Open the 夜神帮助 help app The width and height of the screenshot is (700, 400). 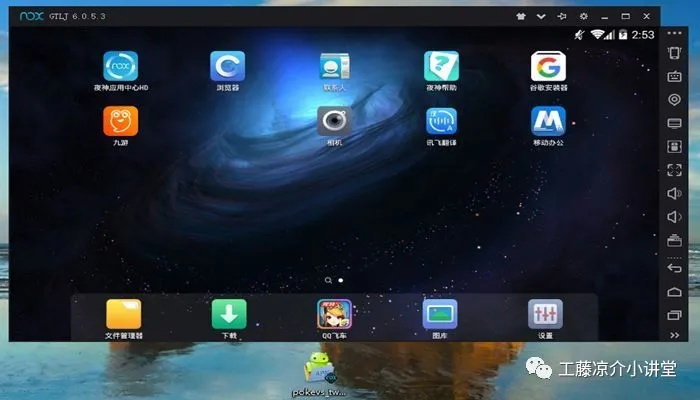coord(442,66)
